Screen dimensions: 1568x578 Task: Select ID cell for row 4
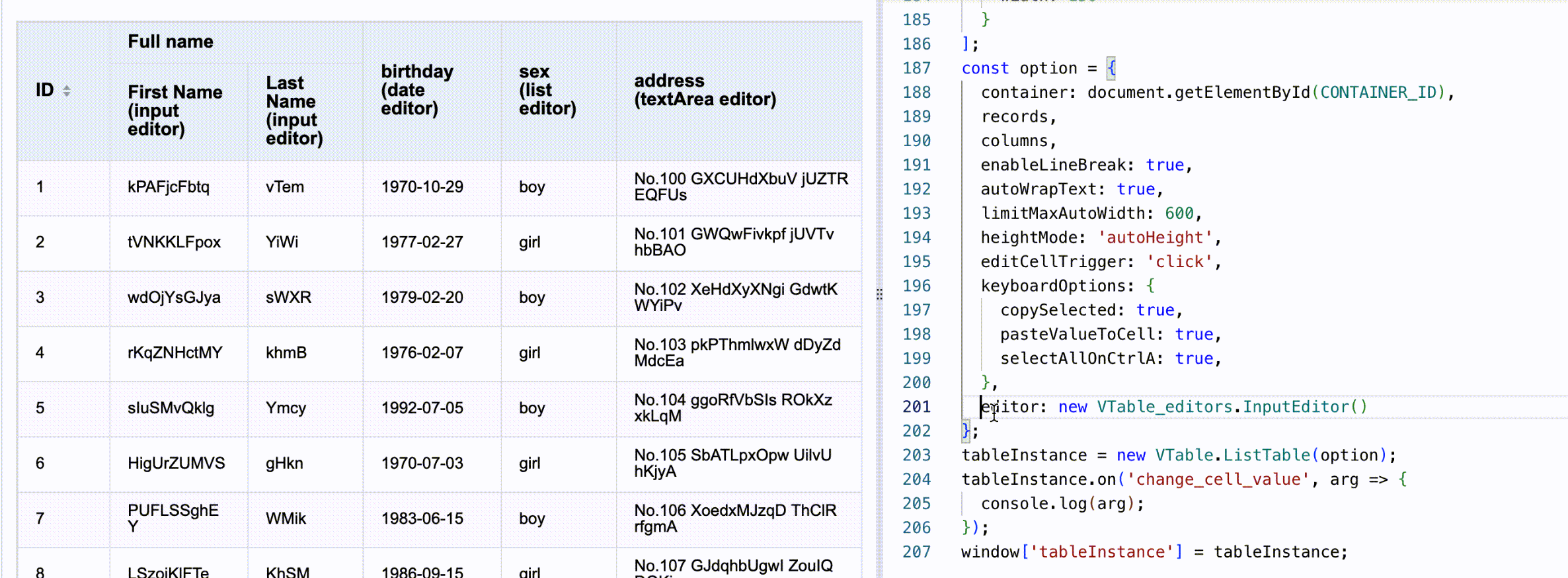[x=40, y=352]
